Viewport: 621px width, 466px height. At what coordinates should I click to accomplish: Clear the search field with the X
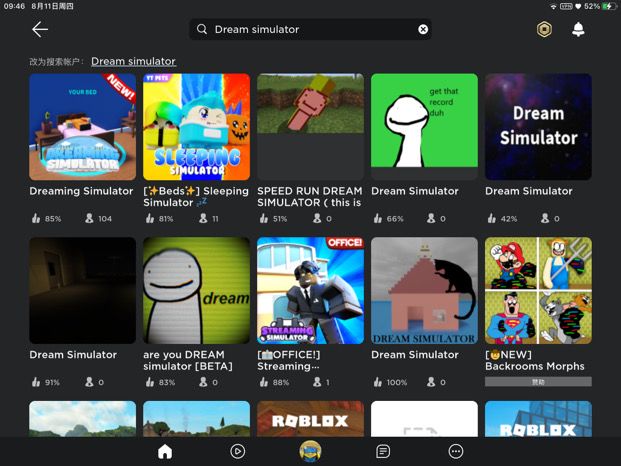pos(423,29)
